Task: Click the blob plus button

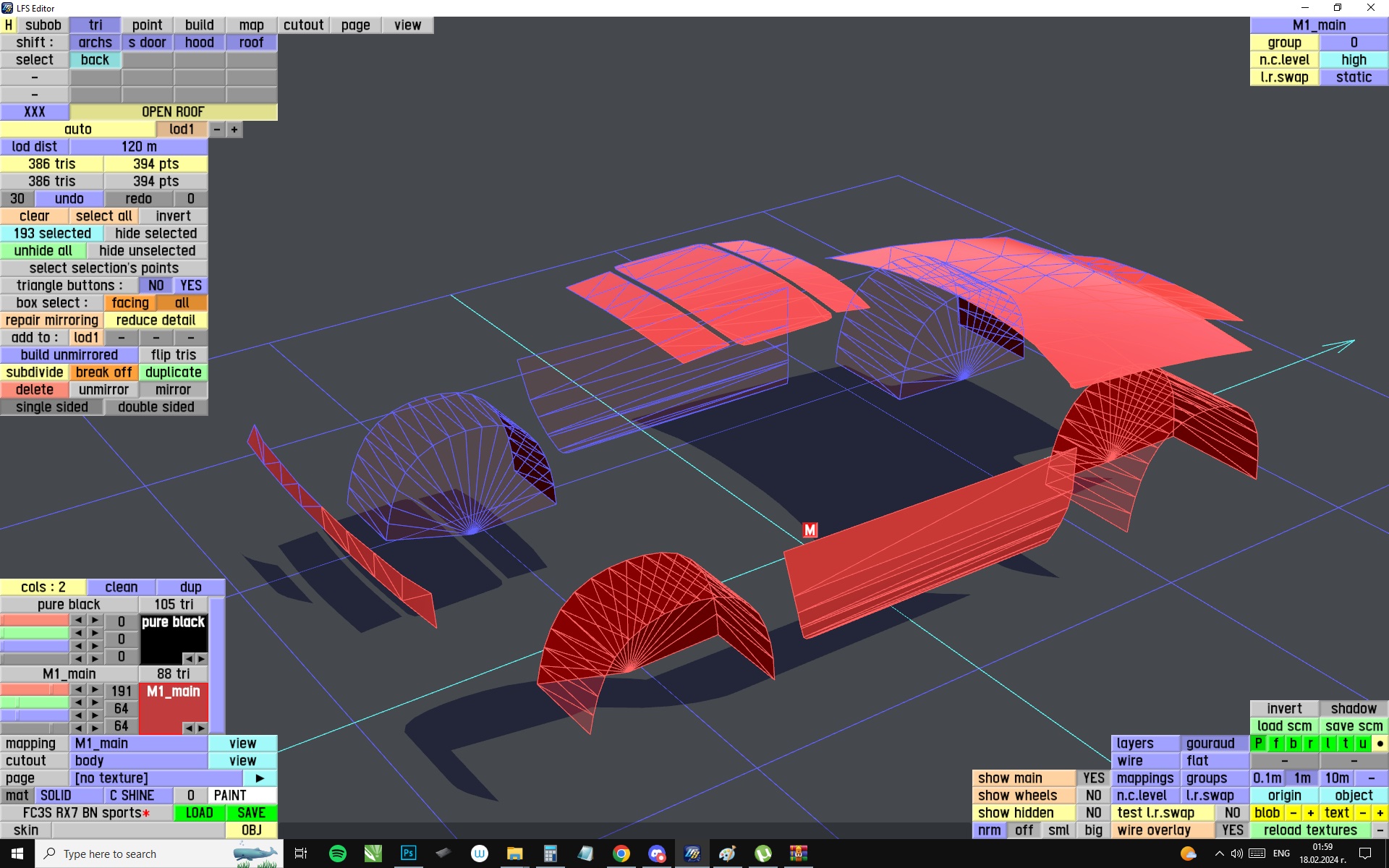Action: (1310, 813)
